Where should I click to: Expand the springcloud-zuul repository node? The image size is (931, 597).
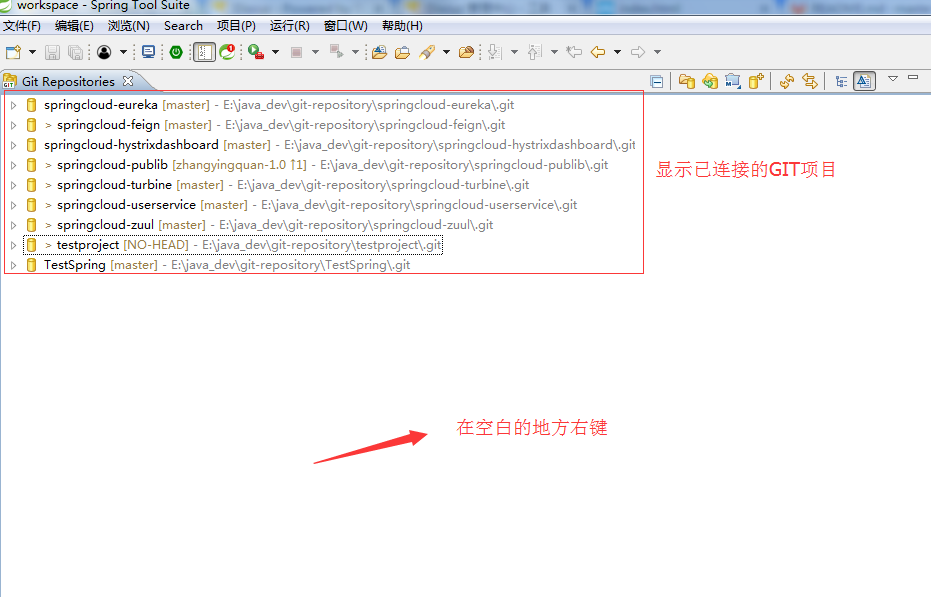pyautogui.click(x=13, y=225)
